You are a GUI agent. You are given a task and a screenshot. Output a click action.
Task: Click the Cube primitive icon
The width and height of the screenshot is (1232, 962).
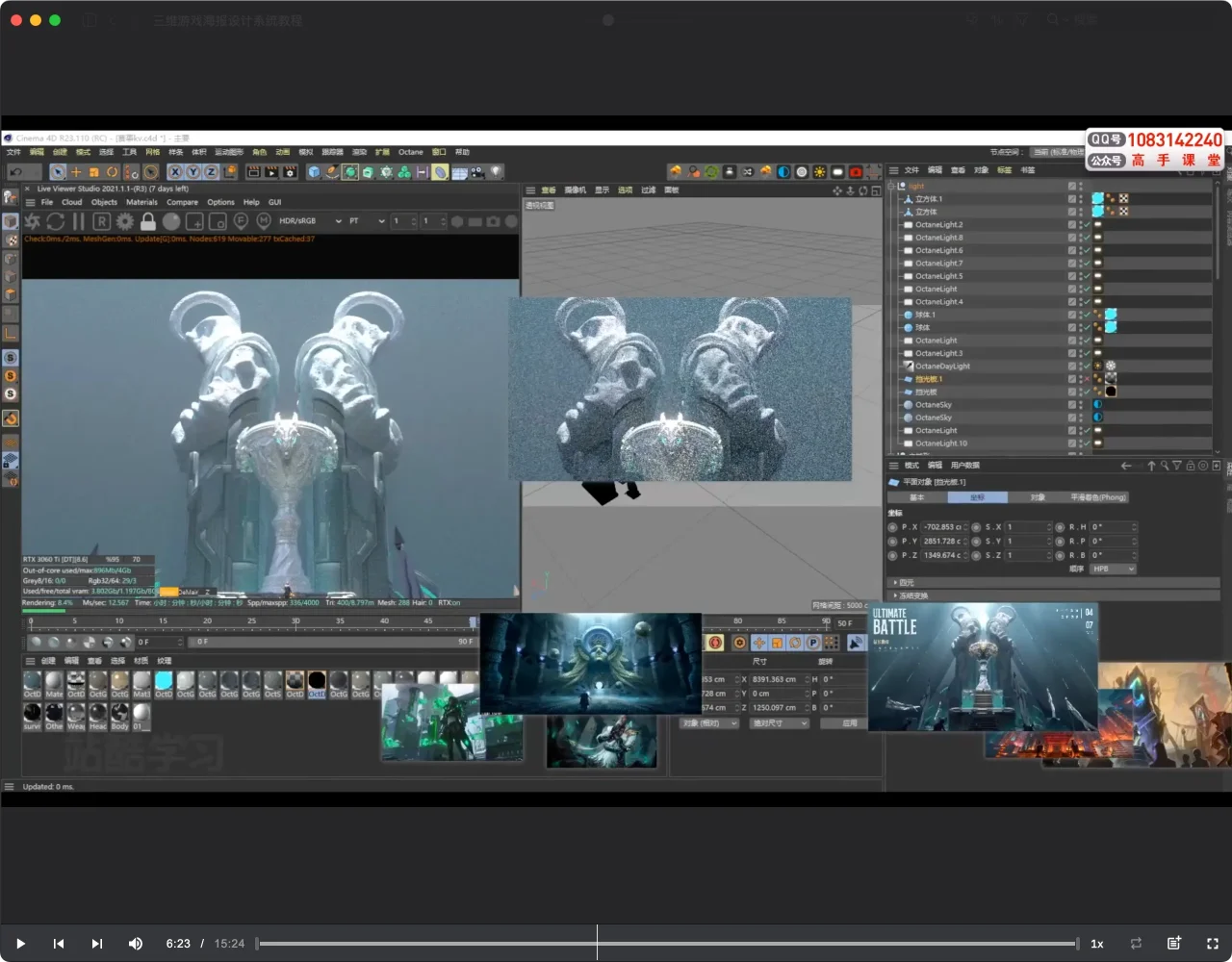pos(314,172)
